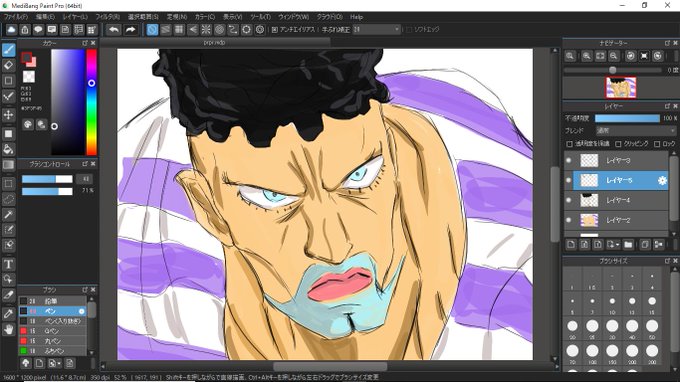Screen dimensions: 680x382
Task: Select the Bucket fill tool
Action: [x=9, y=149]
